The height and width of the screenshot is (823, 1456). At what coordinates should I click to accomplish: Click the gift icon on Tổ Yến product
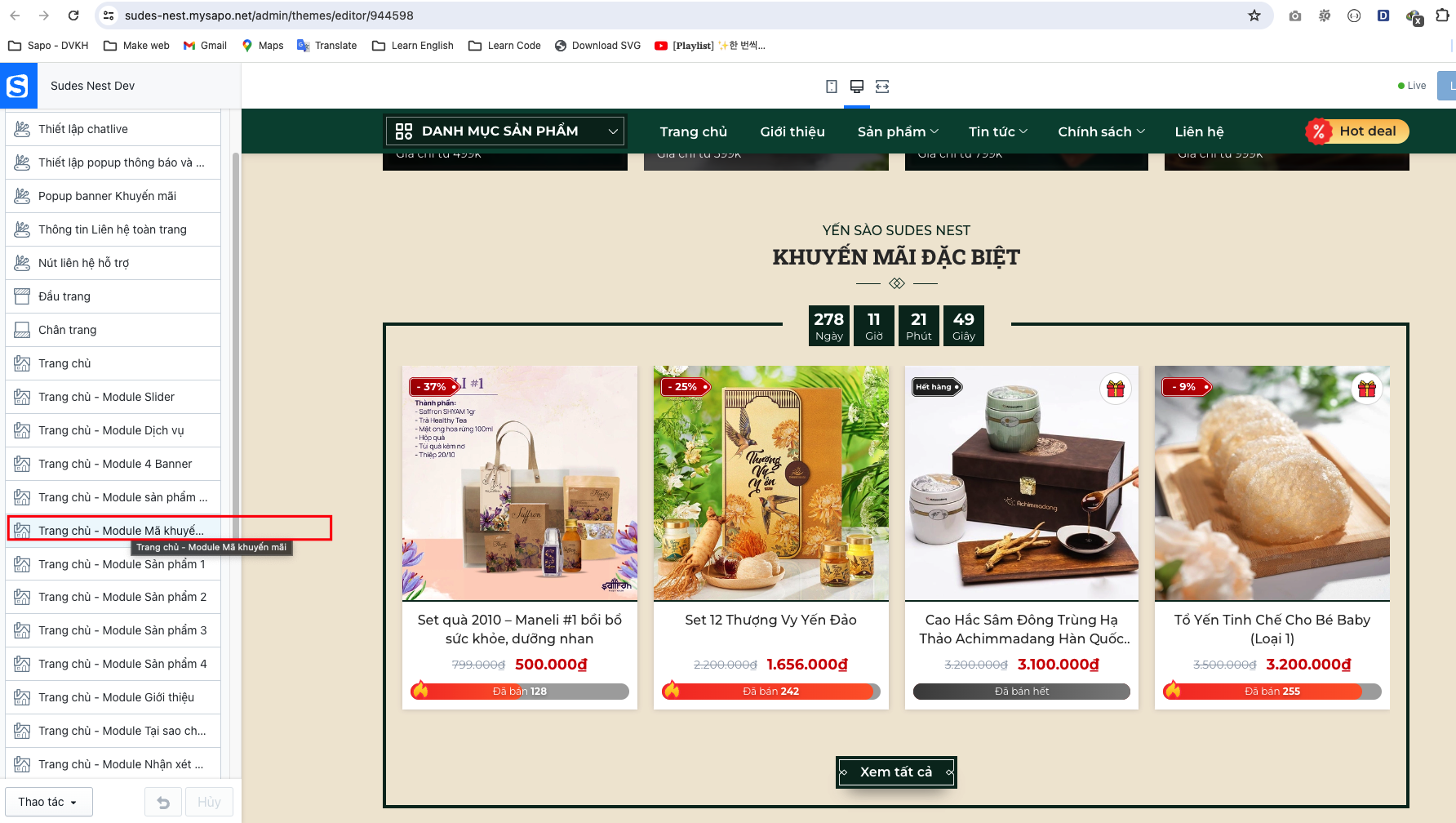tap(1367, 389)
